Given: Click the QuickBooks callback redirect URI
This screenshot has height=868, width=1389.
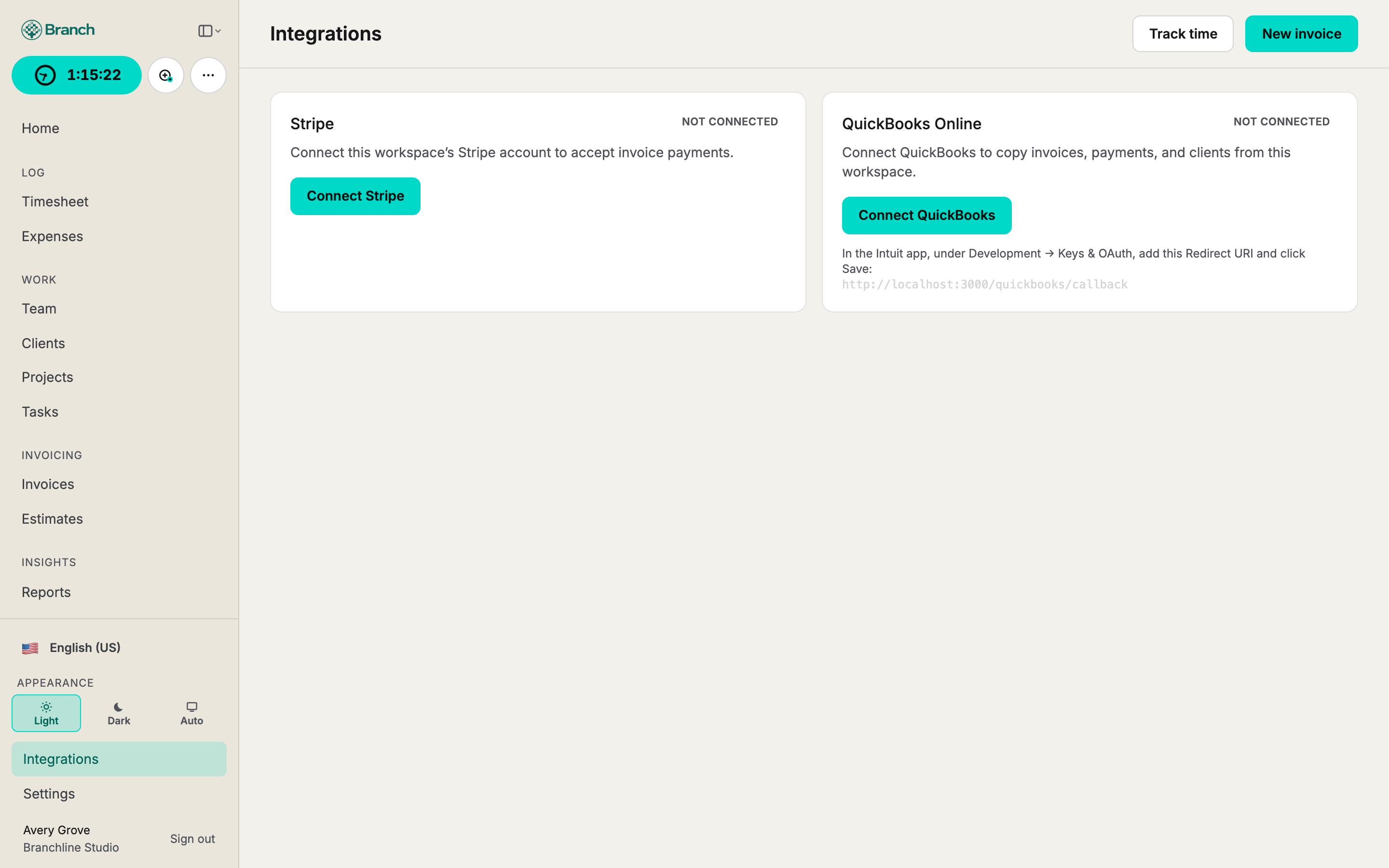Looking at the screenshot, I should tap(984, 285).
